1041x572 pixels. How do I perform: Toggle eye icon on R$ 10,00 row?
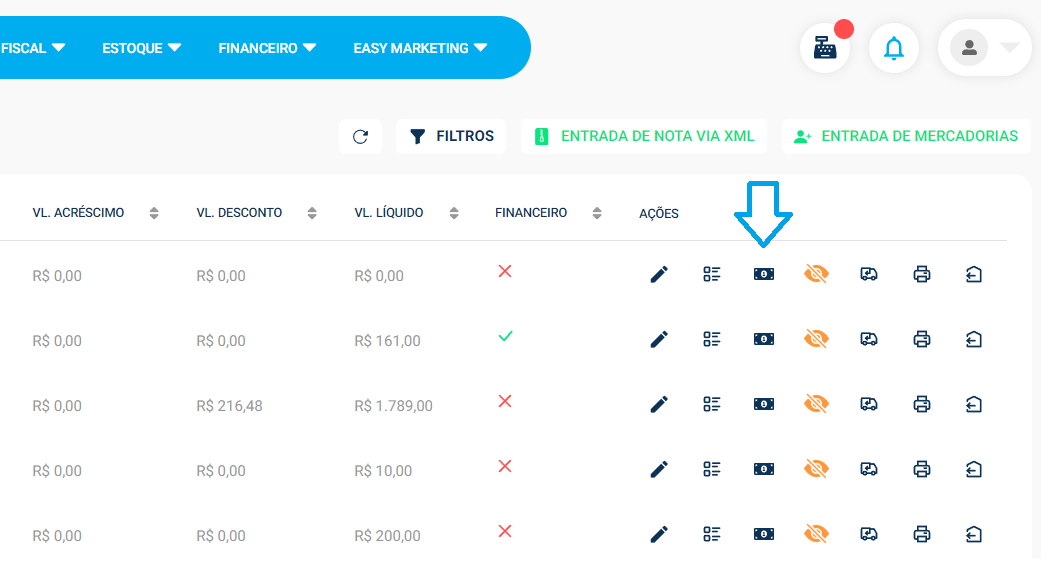coord(817,469)
